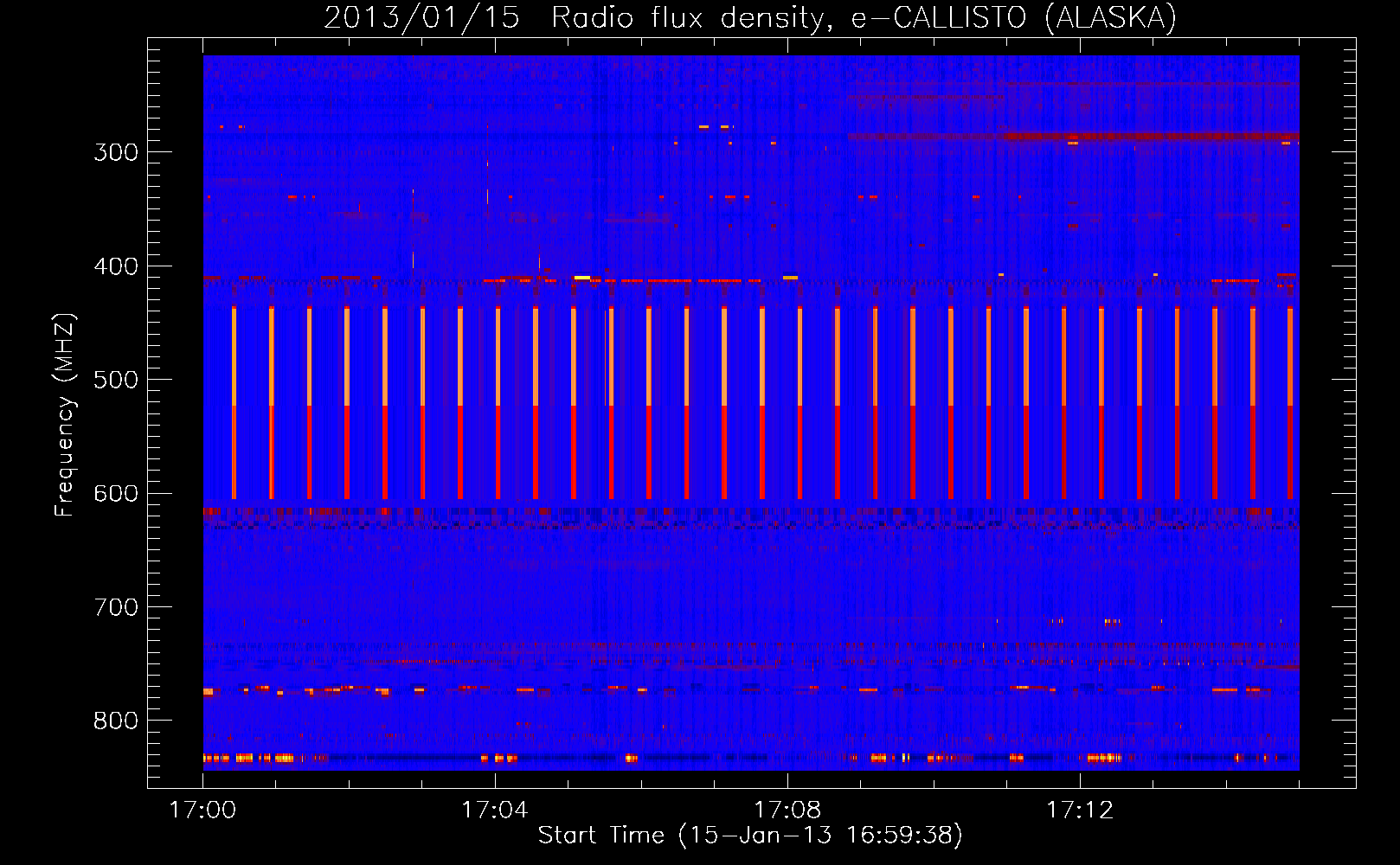1400x865 pixels.
Task: Click the 17:08 time tick label
Action: (787, 811)
